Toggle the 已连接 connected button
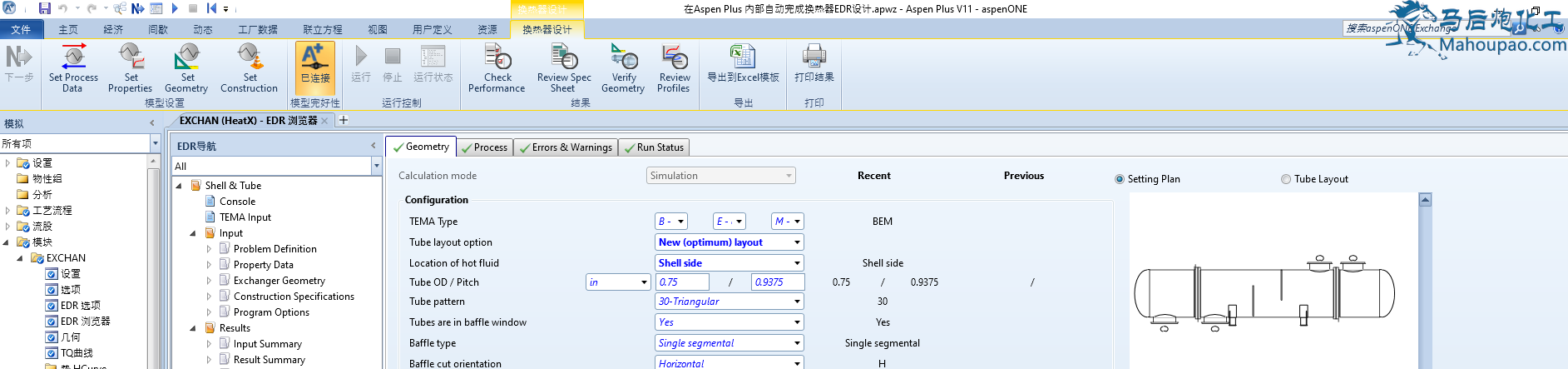 (315, 68)
